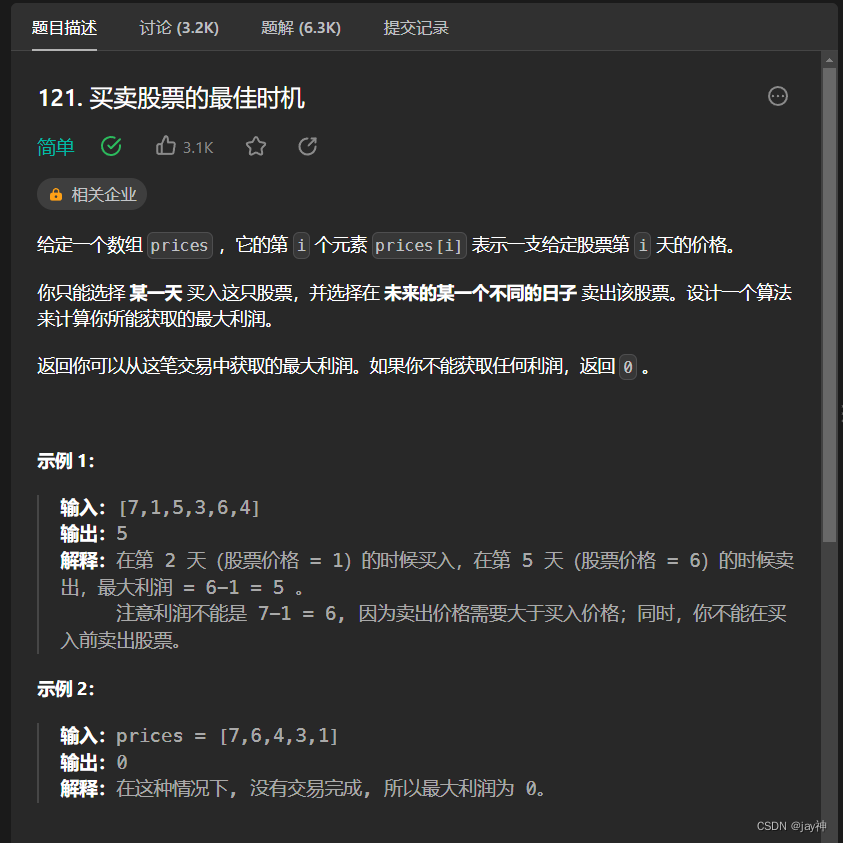This screenshot has width=843, height=843.
Task: Click the thumbs-up like icon
Action: click(x=166, y=146)
